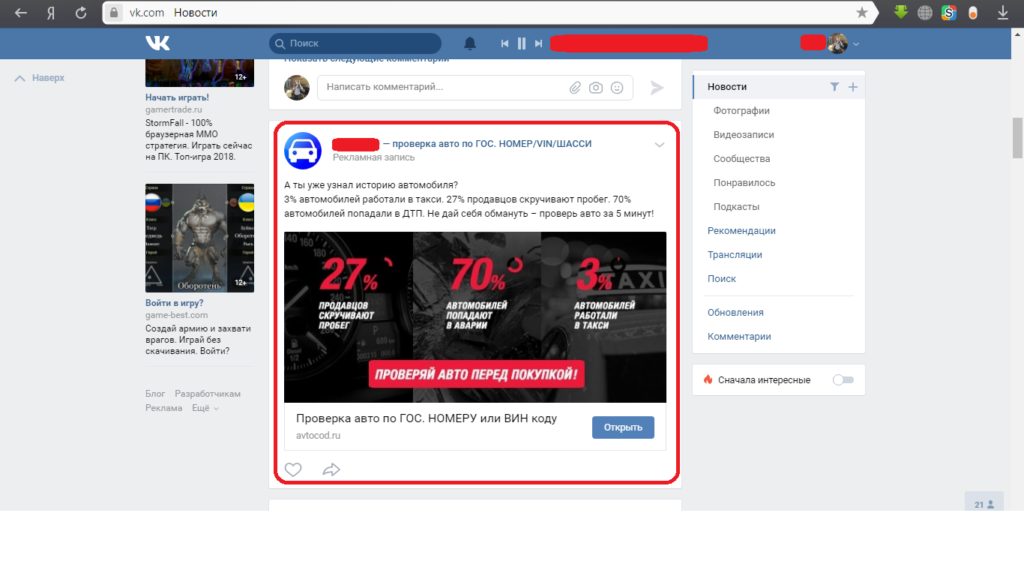Open the globe extension icon
This screenshot has height=576, width=1024.
[925, 12]
